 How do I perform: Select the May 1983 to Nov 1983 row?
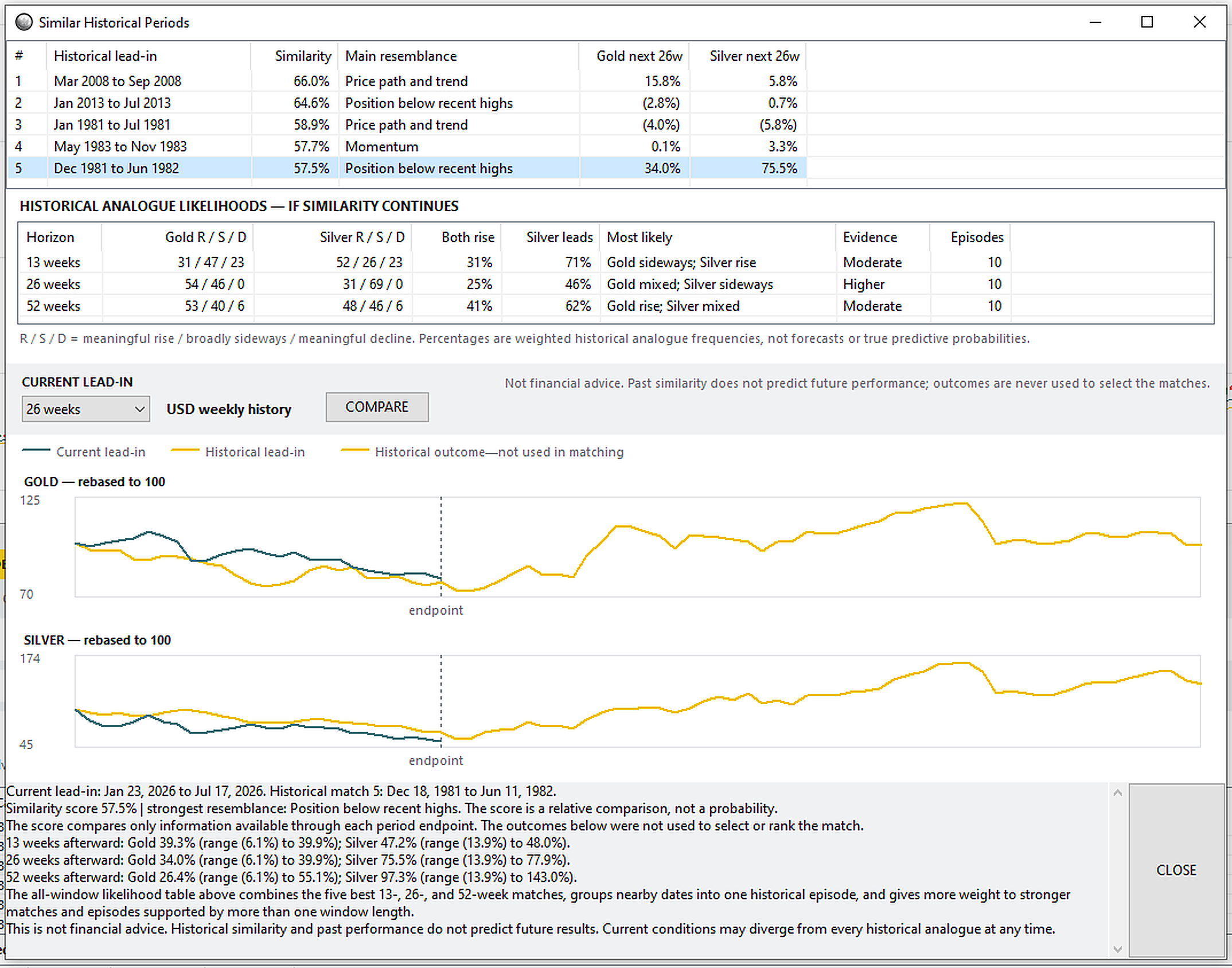(406, 146)
